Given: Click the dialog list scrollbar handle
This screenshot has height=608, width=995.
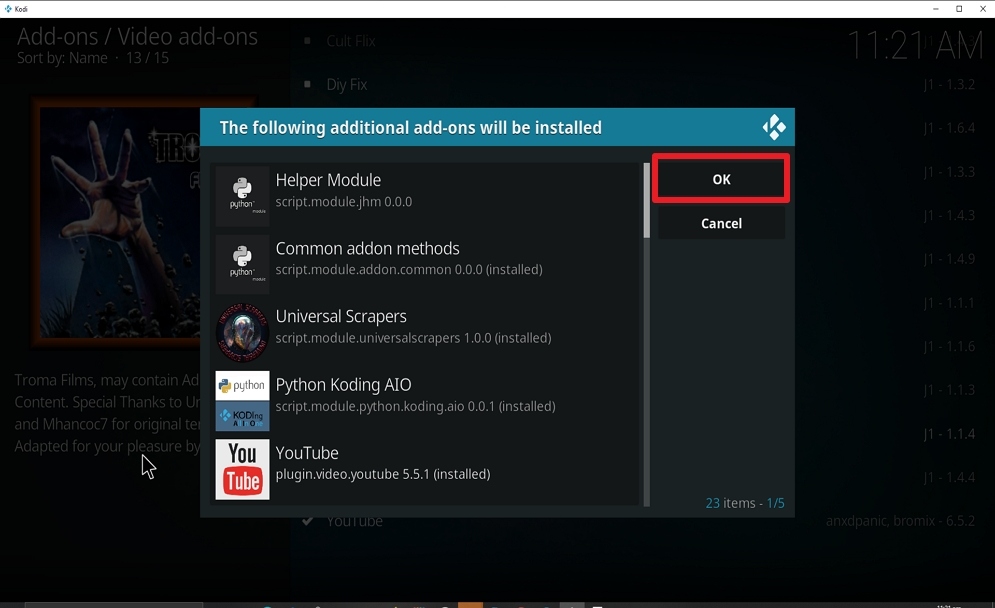Looking at the screenshot, I should tap(647, 201).
